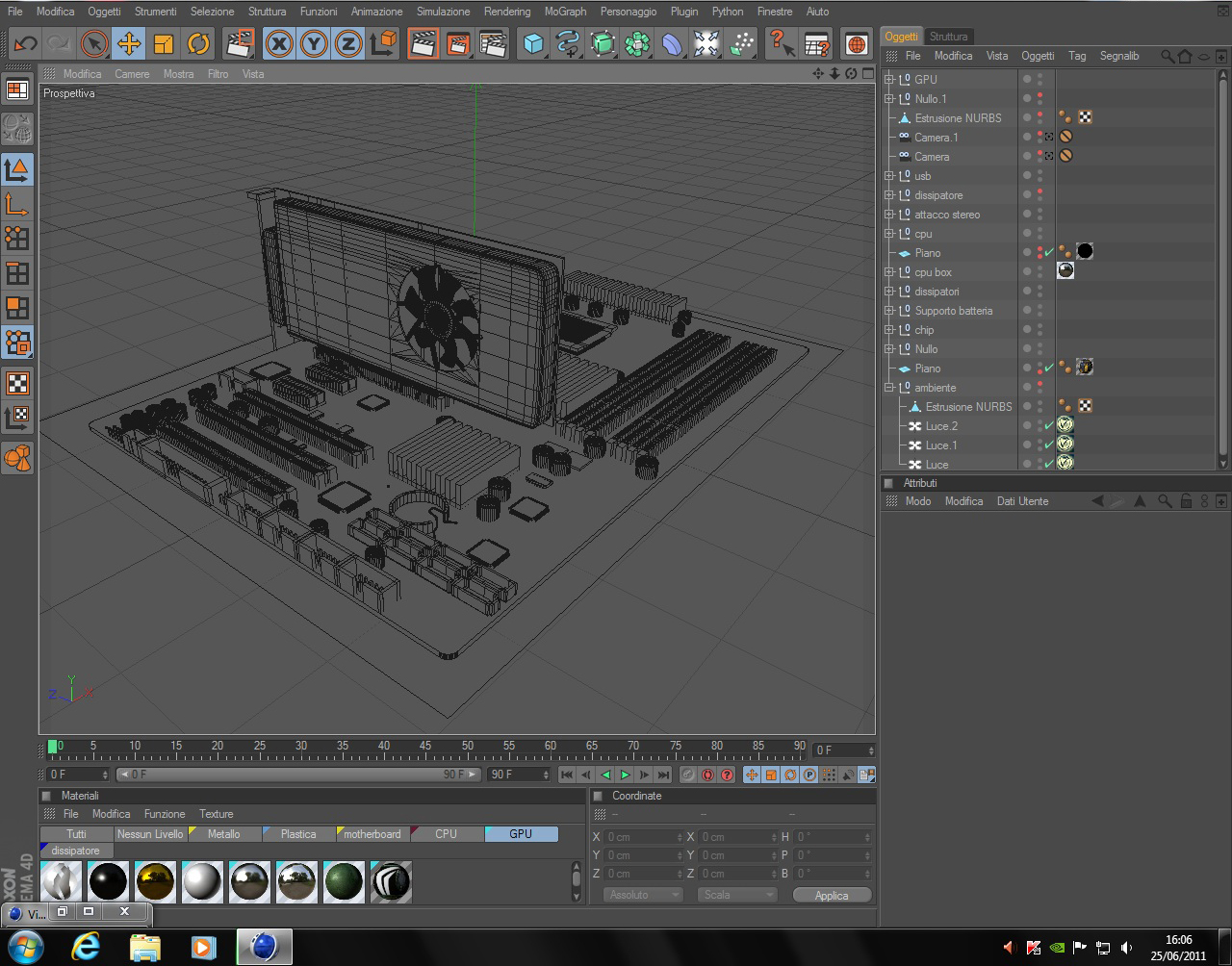Render the active view clapperboard icon
1232x966 pixels.
click(x=423, y=43)
